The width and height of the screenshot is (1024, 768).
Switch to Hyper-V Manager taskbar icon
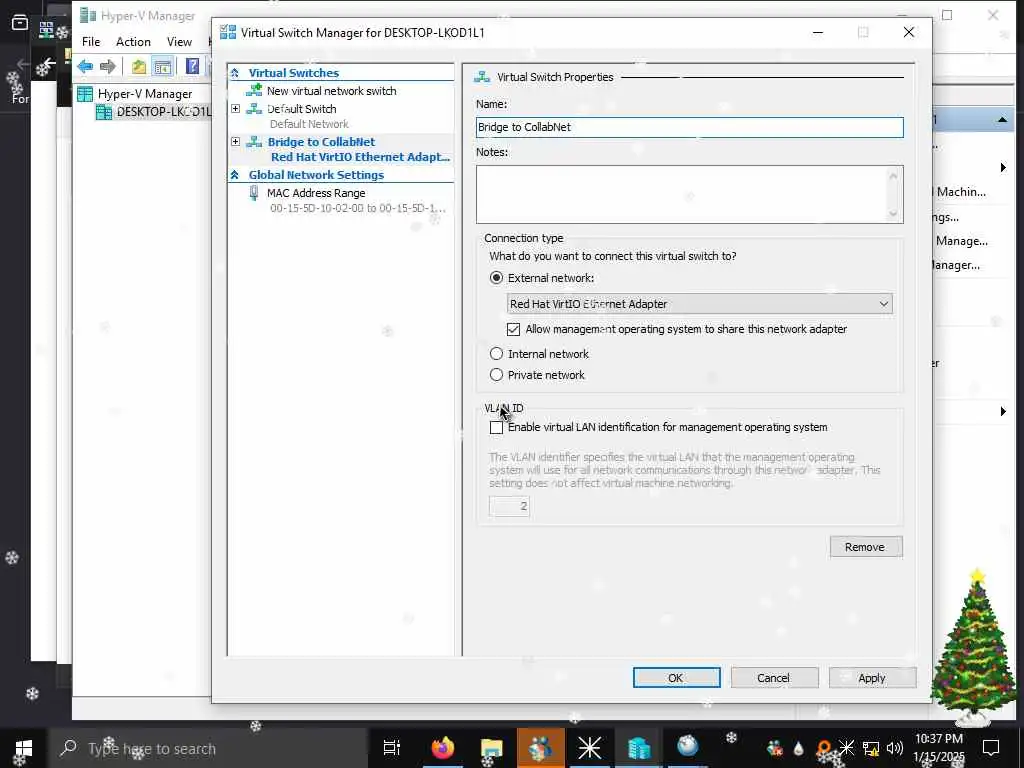click(638, 748)
